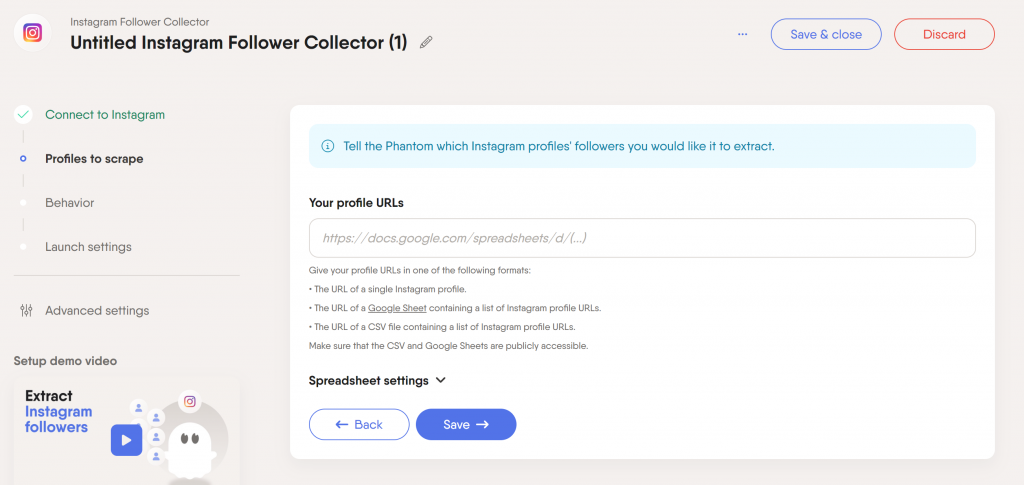Open Advanced settings
Screen dimensions: 1024x485
point(96,311)
